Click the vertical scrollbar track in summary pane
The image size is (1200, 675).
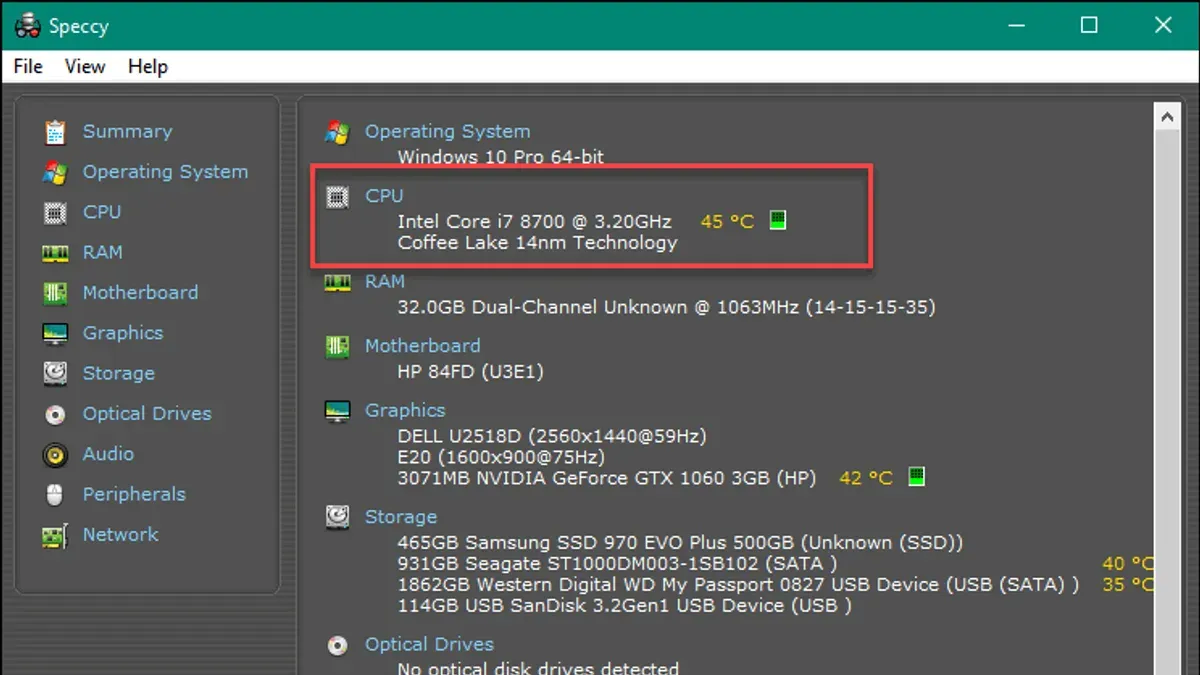pyautogui.click(x=1167, y=402)
